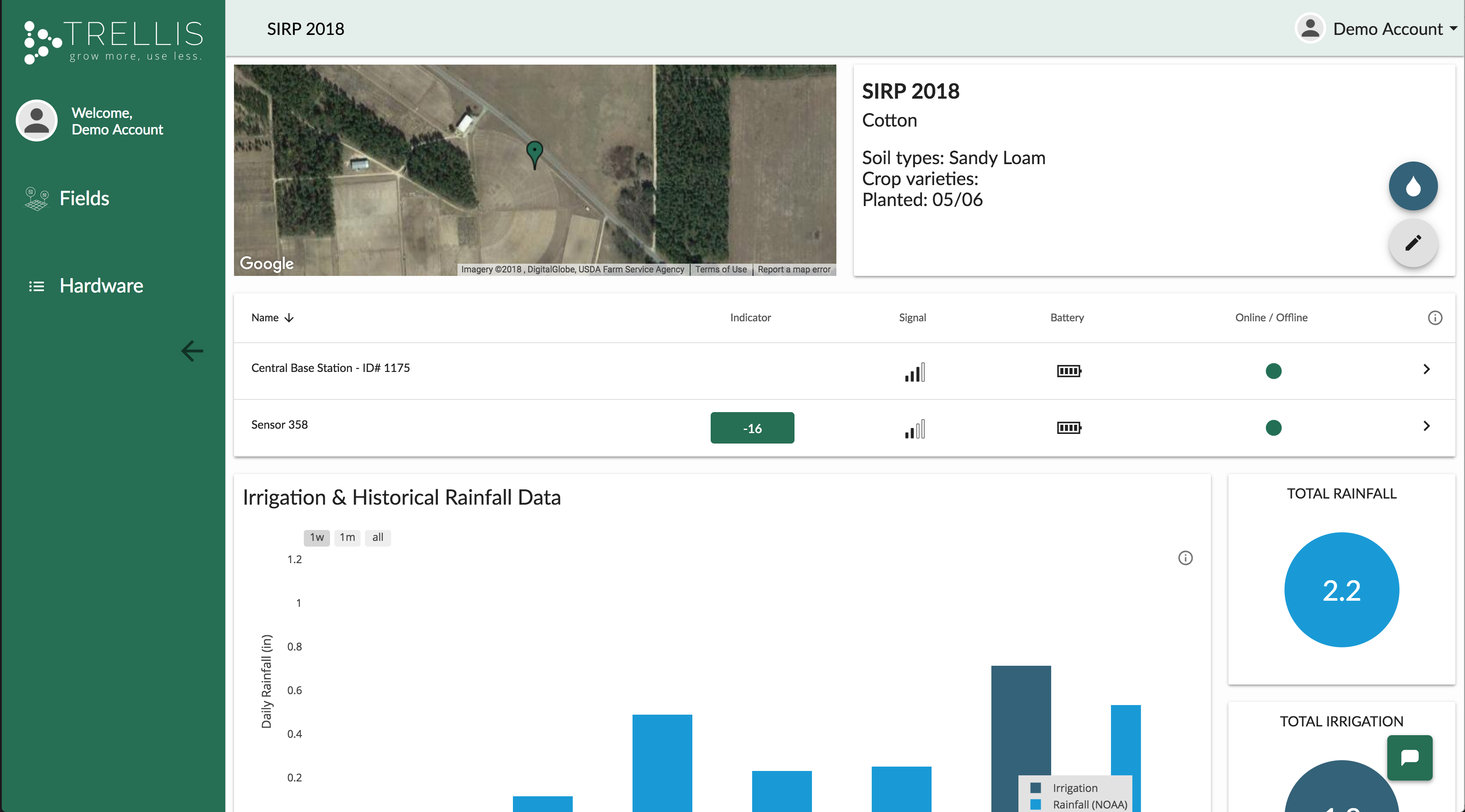1465x812 pixels.
Task: Expand the Sensor 358 row chevron
Action: point(1426,426)
